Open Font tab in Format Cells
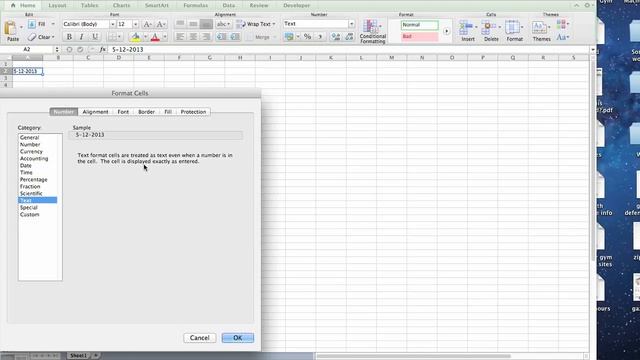The height and width of the screenshot is (360, 640). click(x=123, y=112)
